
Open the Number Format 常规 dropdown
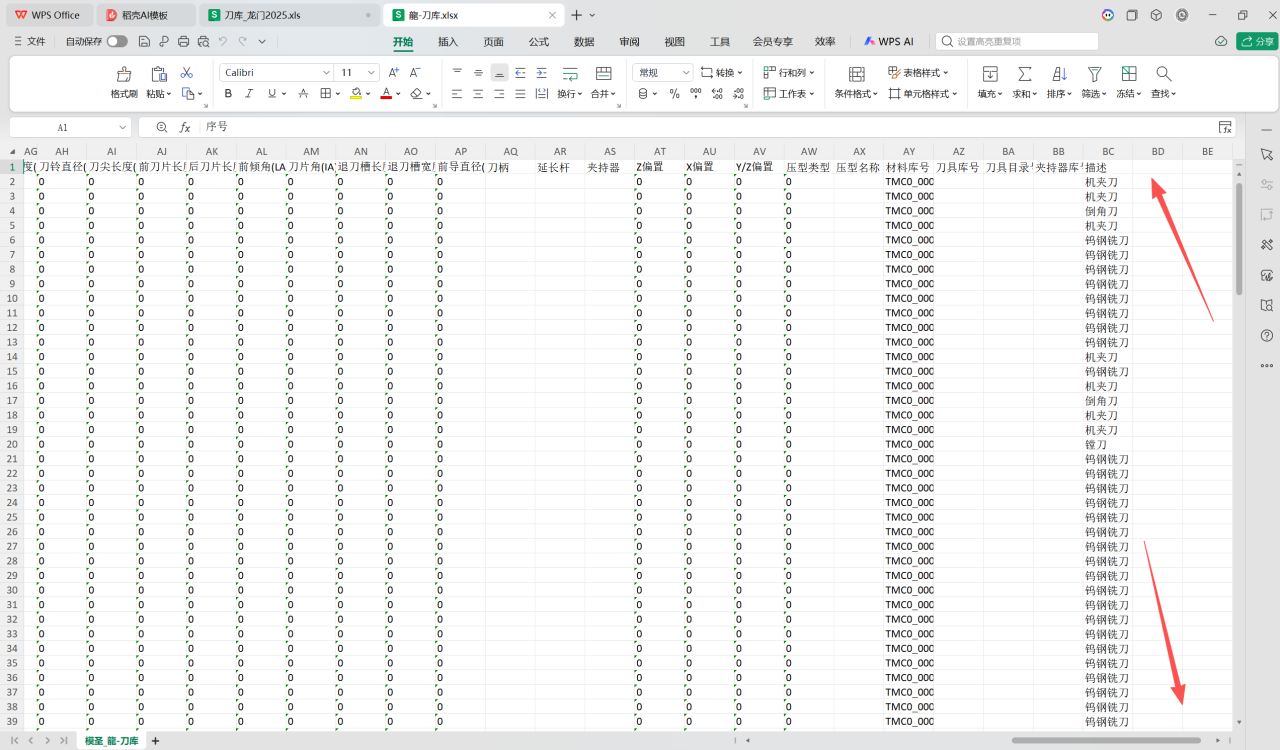point(686,73)
